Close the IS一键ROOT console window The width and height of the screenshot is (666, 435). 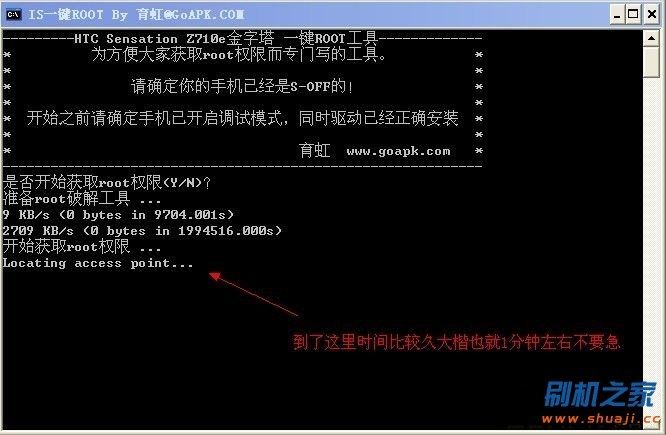[652, 15]
